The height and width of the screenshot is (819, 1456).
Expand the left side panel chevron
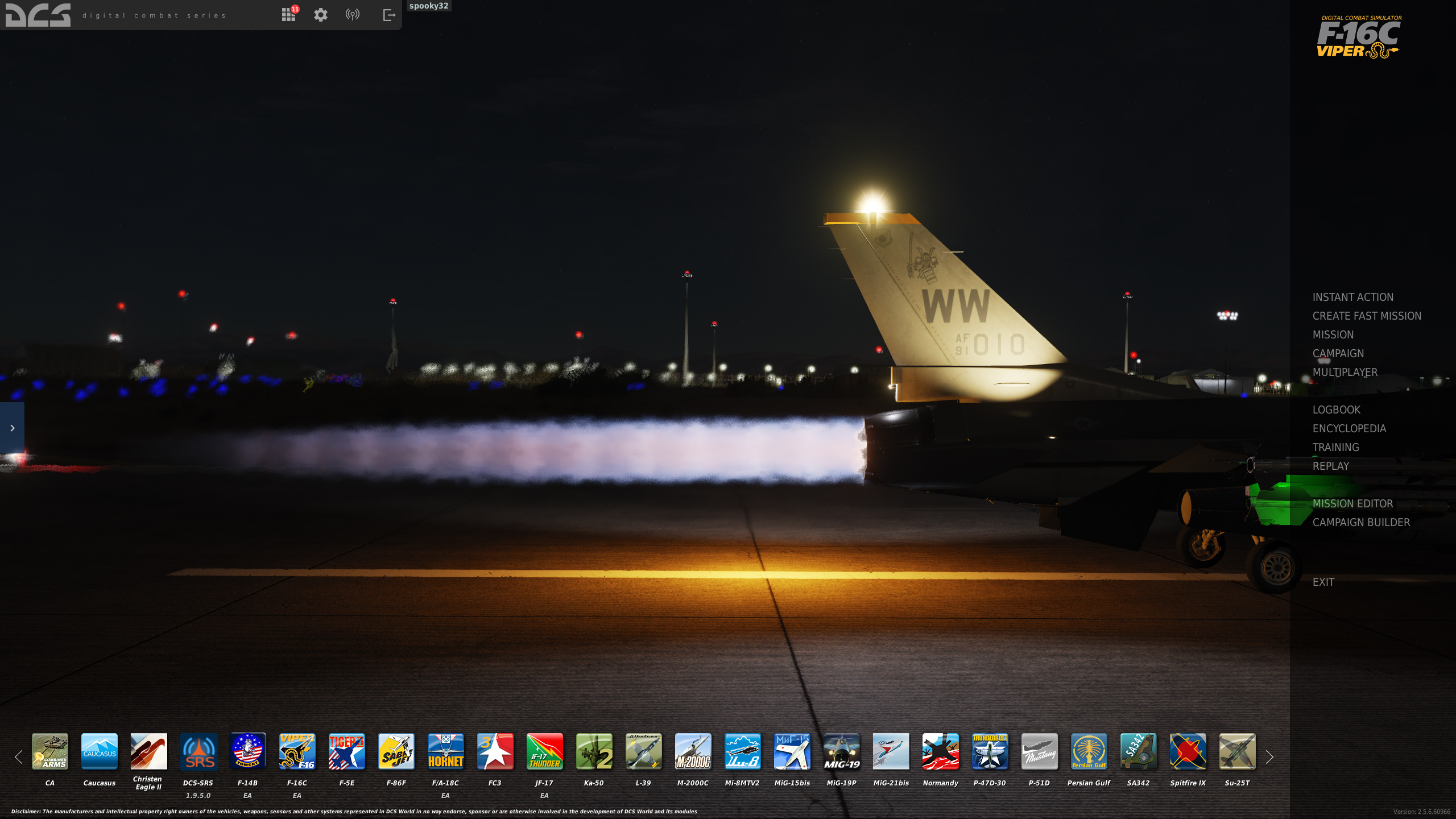12,428
